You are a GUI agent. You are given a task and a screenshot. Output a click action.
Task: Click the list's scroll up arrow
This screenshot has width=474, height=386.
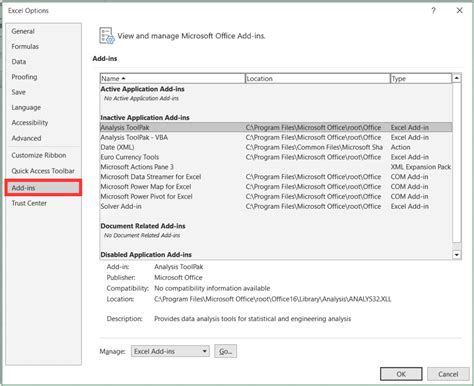[456, 78]
